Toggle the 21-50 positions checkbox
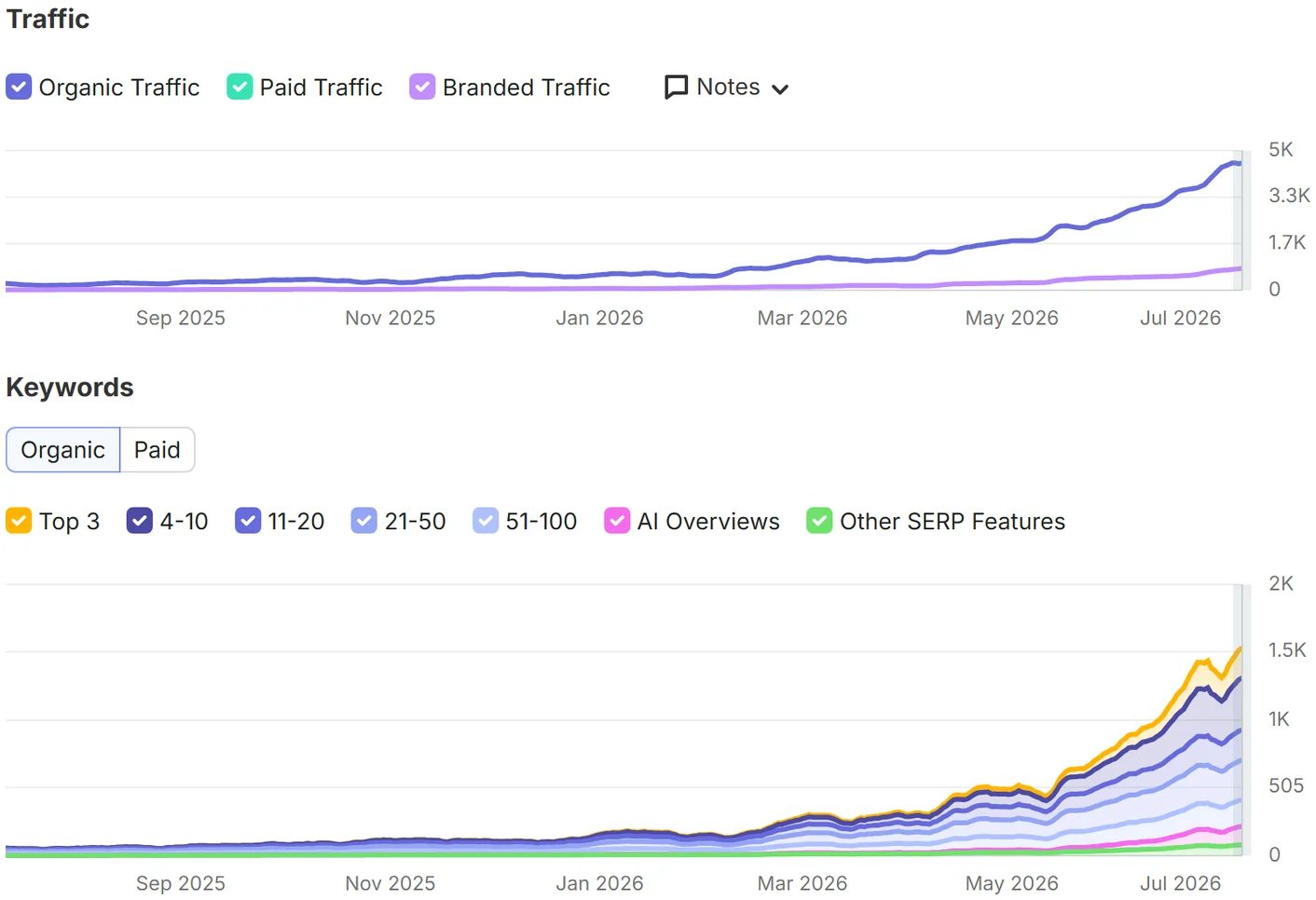 [x=364, y=521]
